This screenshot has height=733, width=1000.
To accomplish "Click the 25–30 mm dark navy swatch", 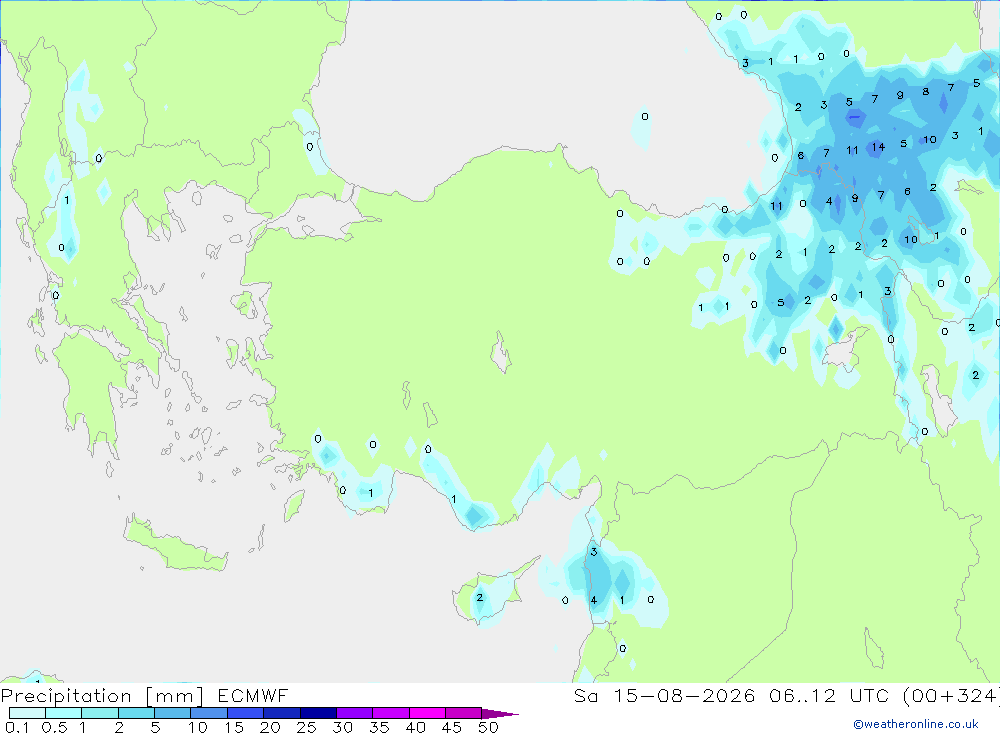I will 318,713.
